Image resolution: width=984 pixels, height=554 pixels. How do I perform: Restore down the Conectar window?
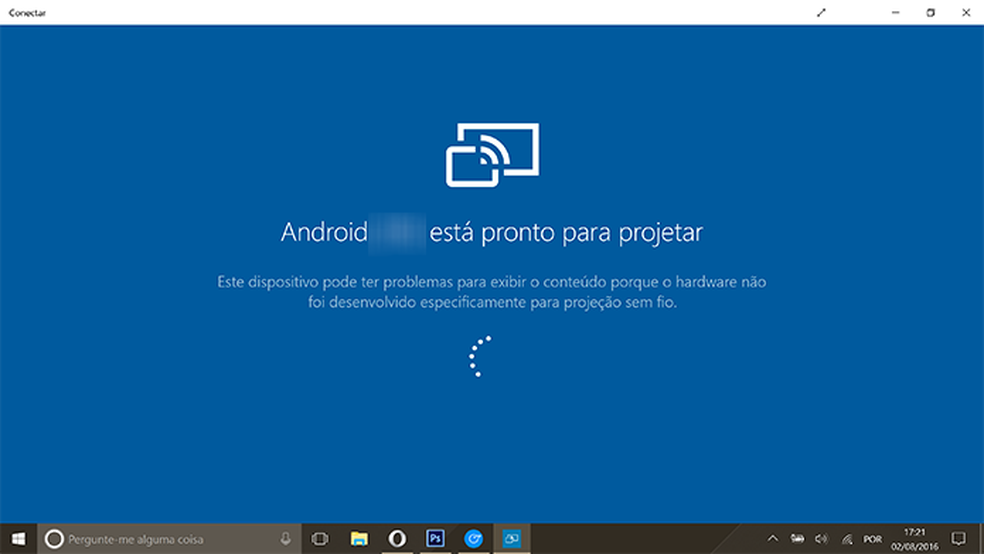(931, 13)
